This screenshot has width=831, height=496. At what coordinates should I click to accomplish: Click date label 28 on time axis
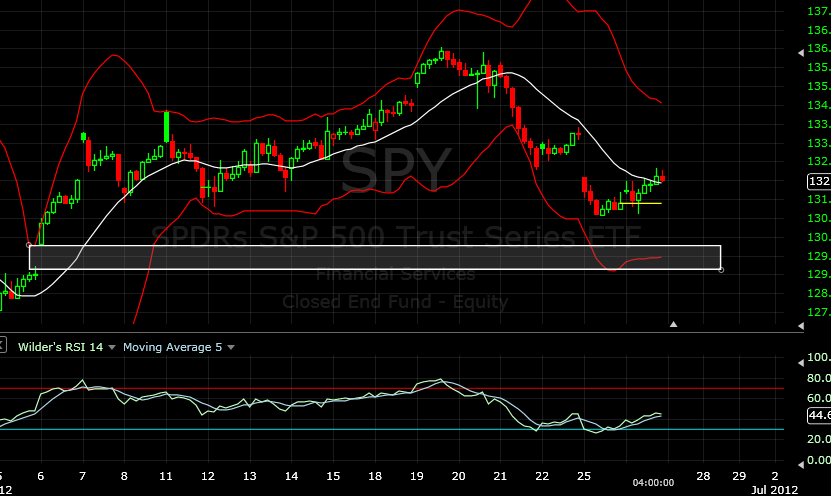(703, 476)
